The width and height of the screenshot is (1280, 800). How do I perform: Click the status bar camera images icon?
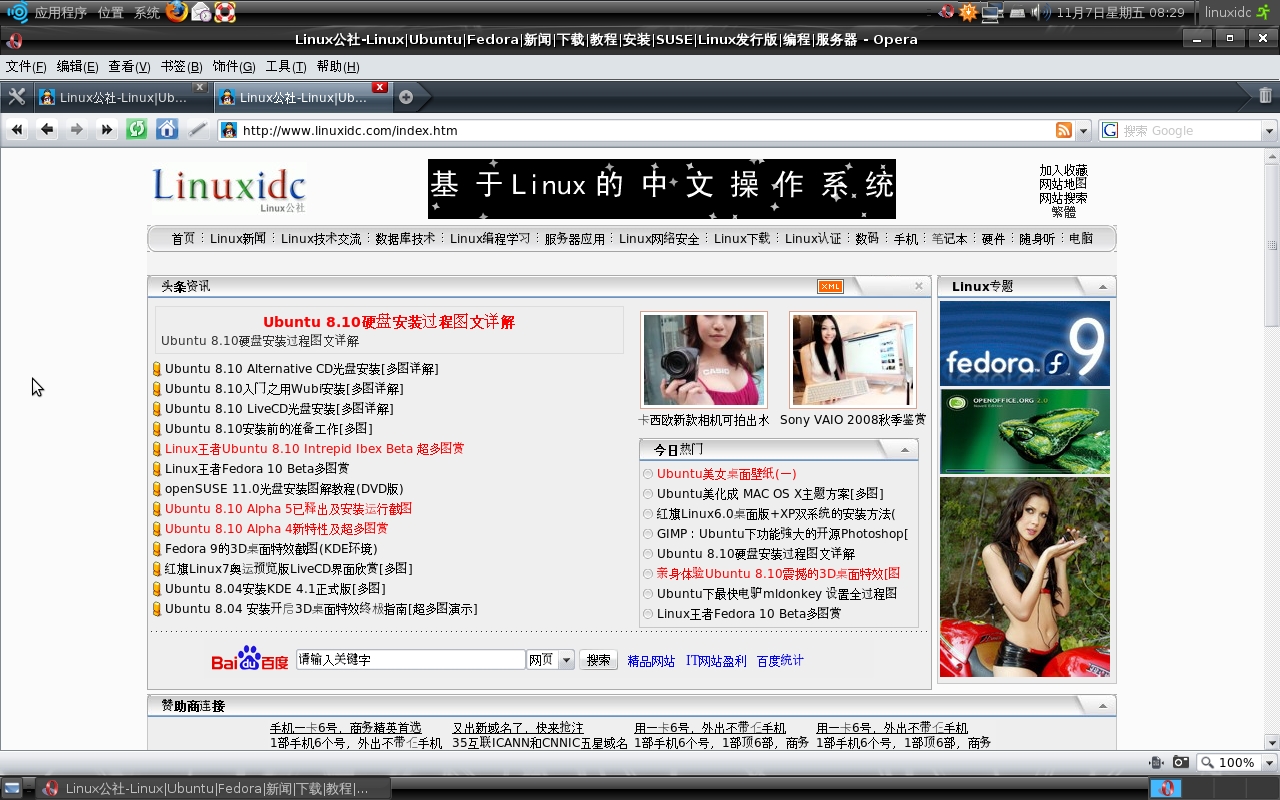click(1181, 762)
